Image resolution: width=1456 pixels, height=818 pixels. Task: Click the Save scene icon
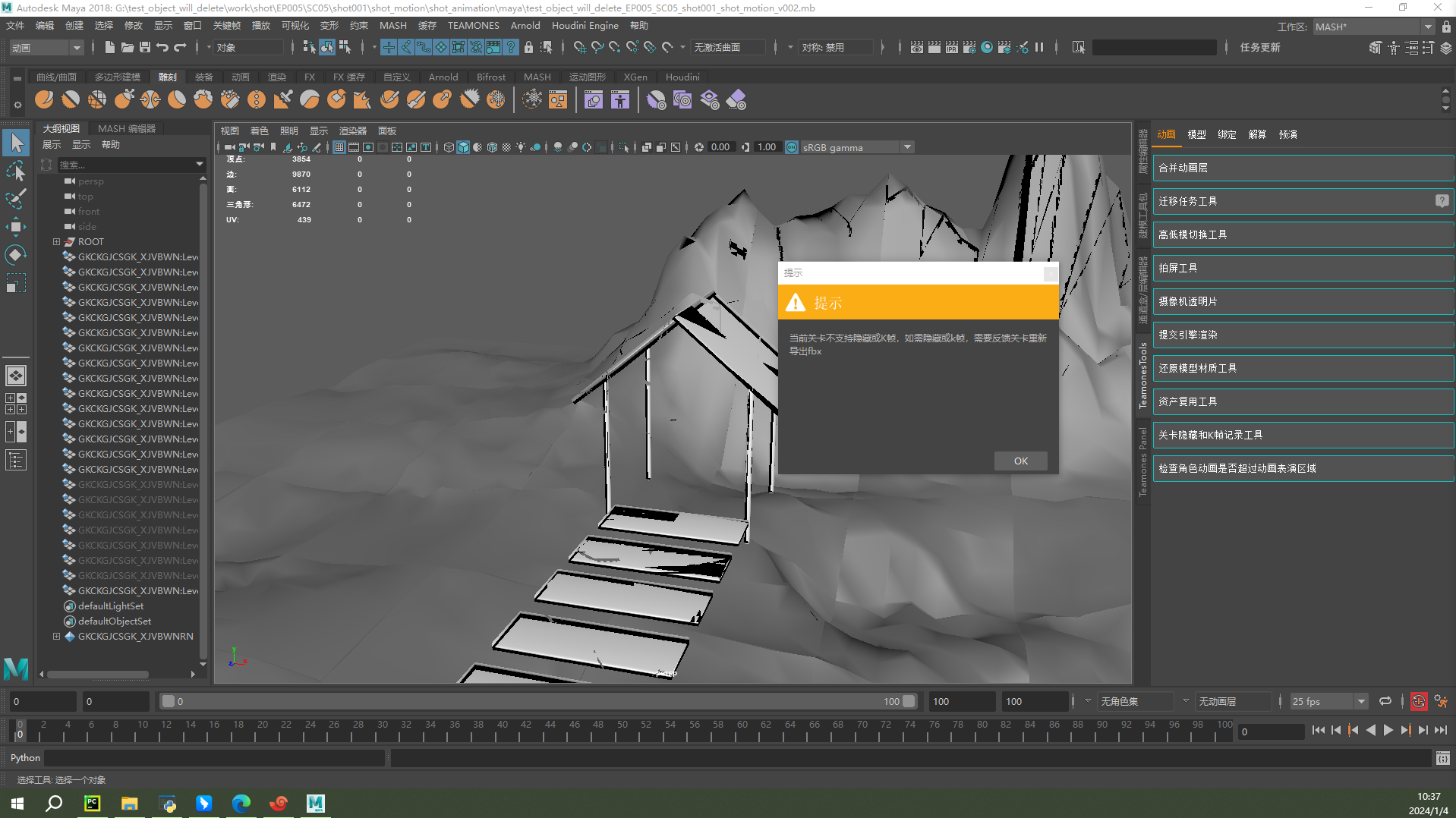[x=145, y=47]
